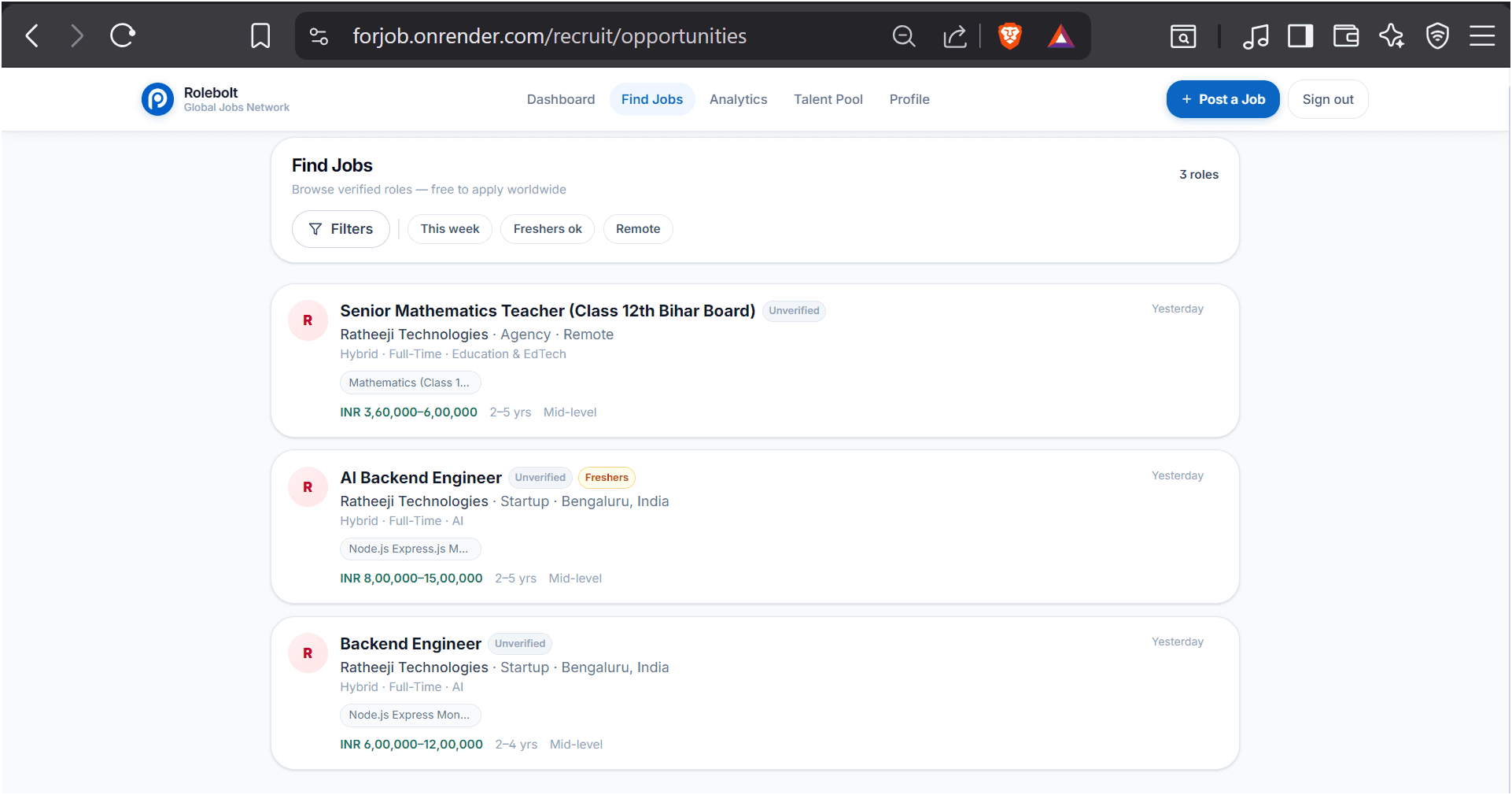Viewport: 1512px width, 795px height.
Task: Toggle the browser sidebar panel icon
Action: 1300,36
